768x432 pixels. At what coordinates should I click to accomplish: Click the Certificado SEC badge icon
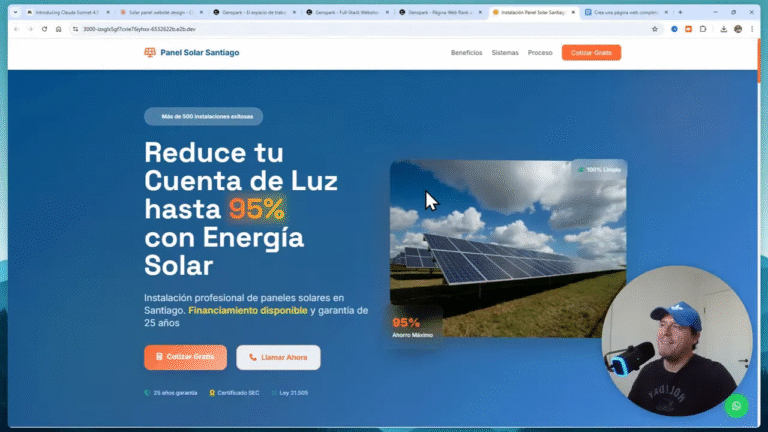[212, 393]
